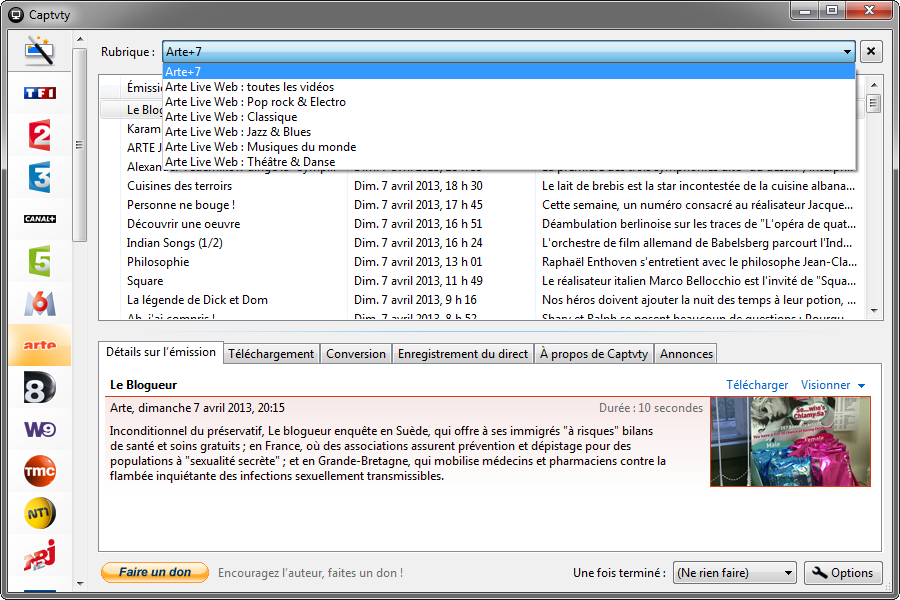Click description starting Raphaël Enthoven s'entretient
The image size is (900, 600).
point(699,261)
